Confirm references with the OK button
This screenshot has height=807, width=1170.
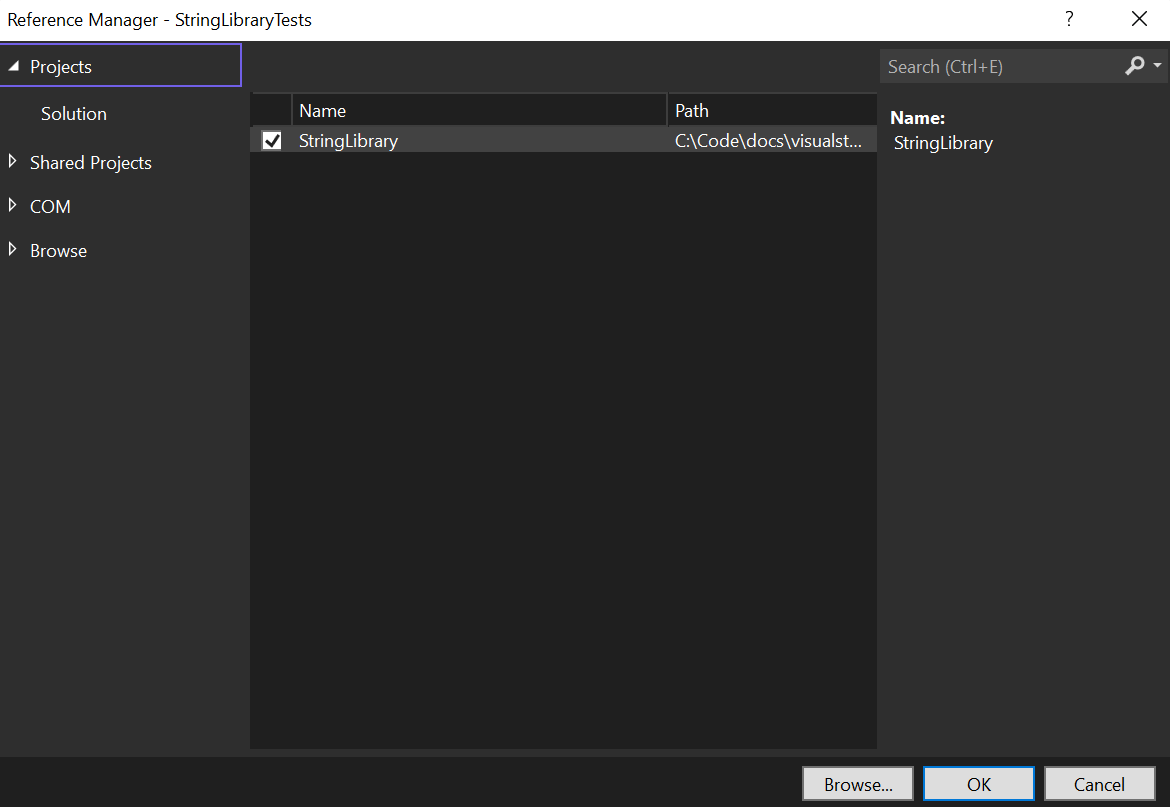tap(978, 783)
